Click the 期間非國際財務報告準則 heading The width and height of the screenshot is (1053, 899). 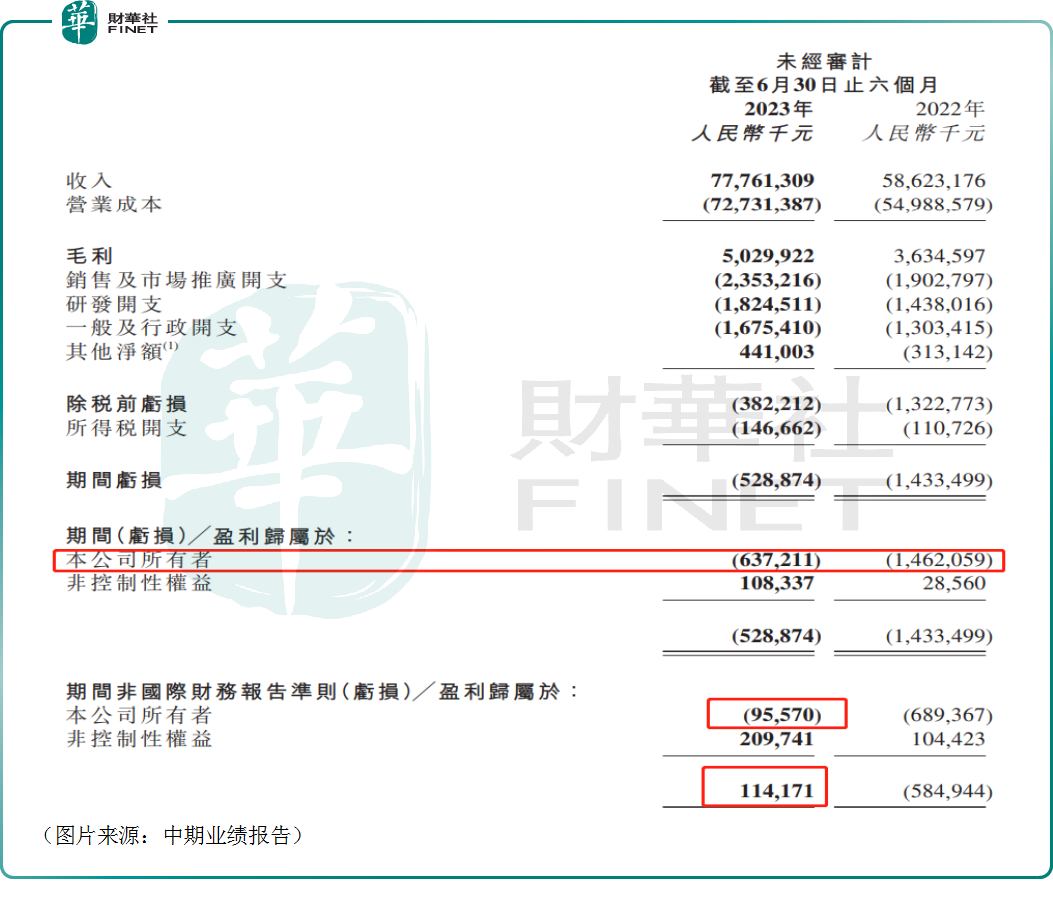coord(322,692)
